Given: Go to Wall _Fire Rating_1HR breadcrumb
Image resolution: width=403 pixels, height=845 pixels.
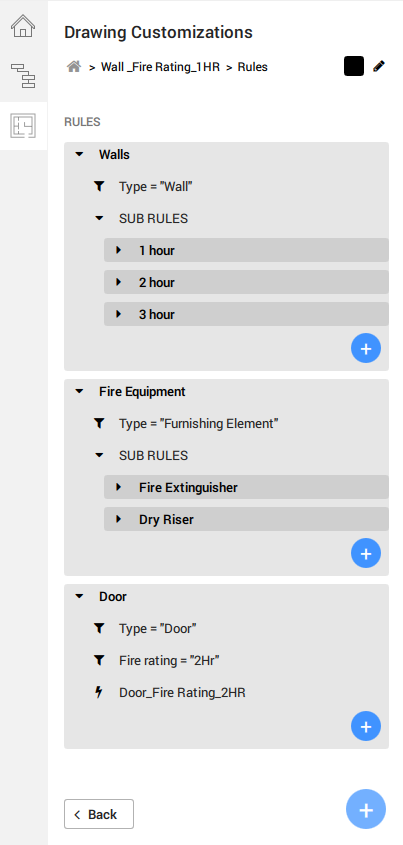Looking at the screenshot, I should 161,67.
